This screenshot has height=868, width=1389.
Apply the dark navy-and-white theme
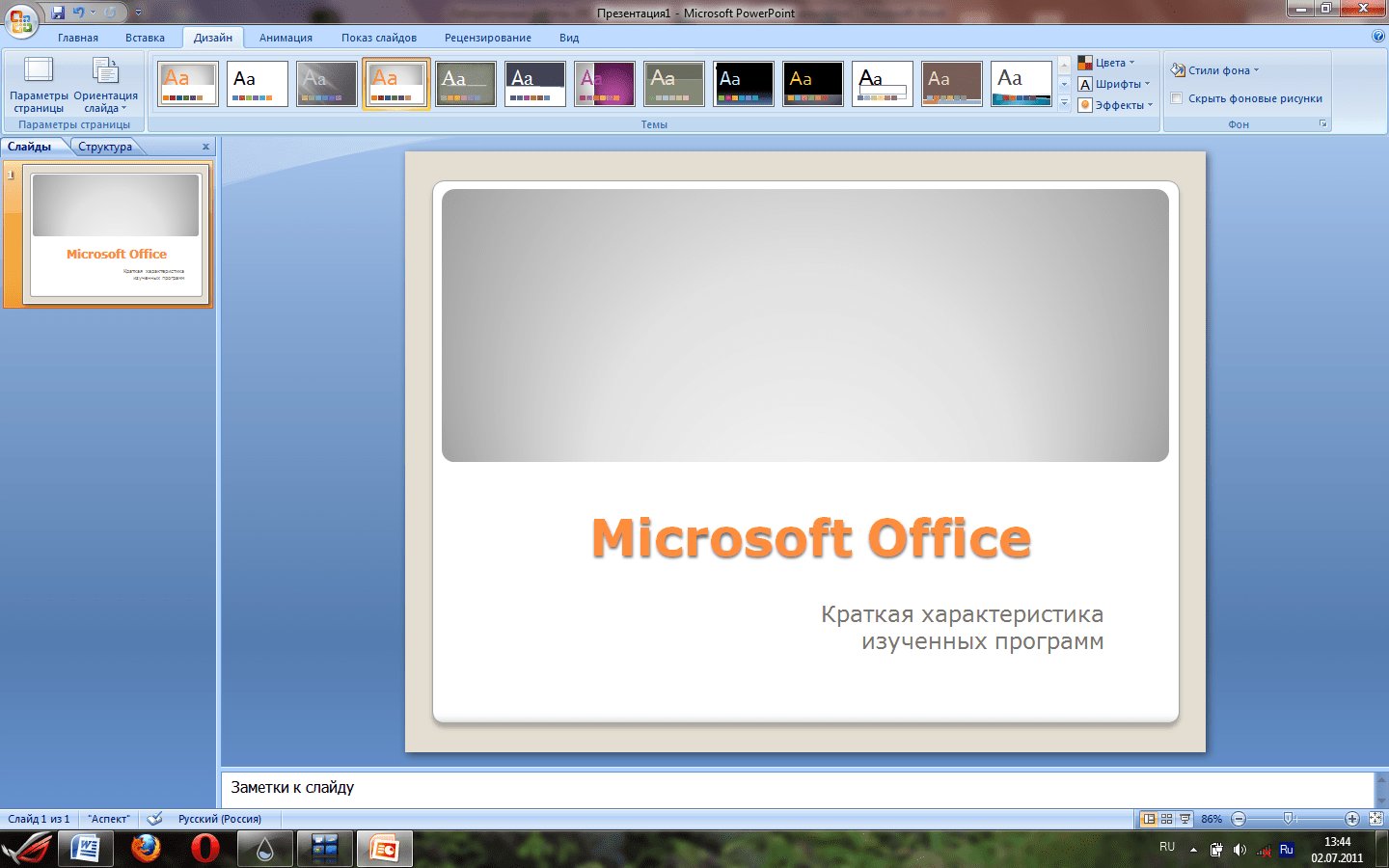(535, 84)
